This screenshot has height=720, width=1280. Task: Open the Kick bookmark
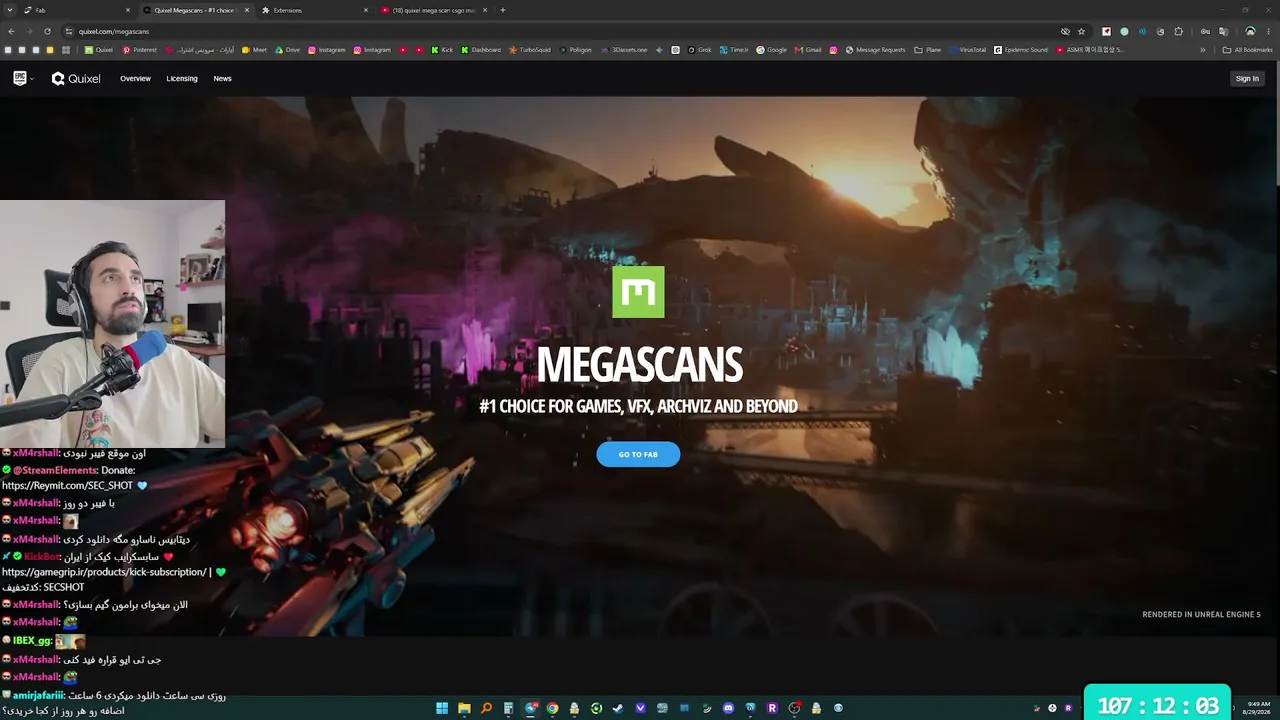coord(443,50)
